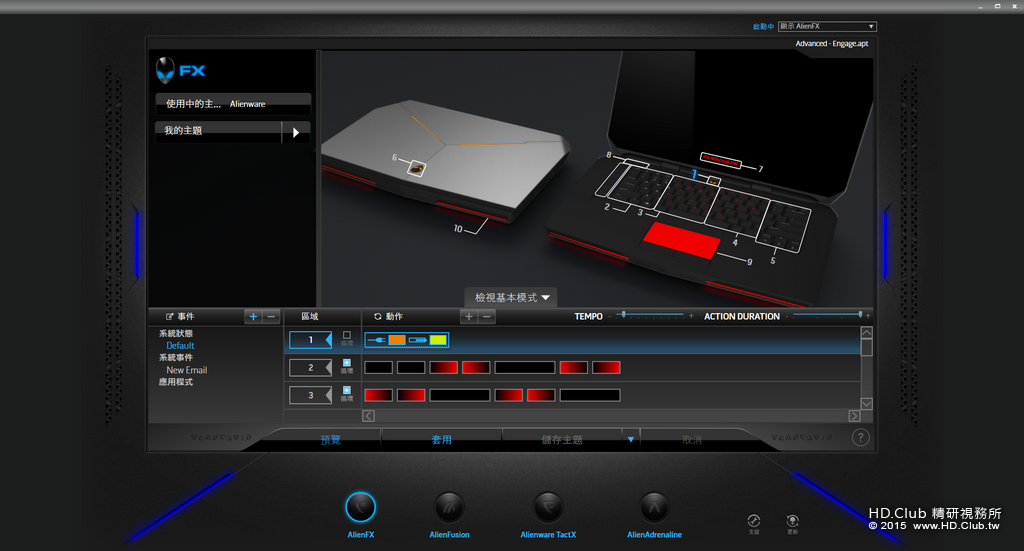1024x551 pixels.
Task: Select the alien head zone 6 on lid
Action: tap(417, 168)
